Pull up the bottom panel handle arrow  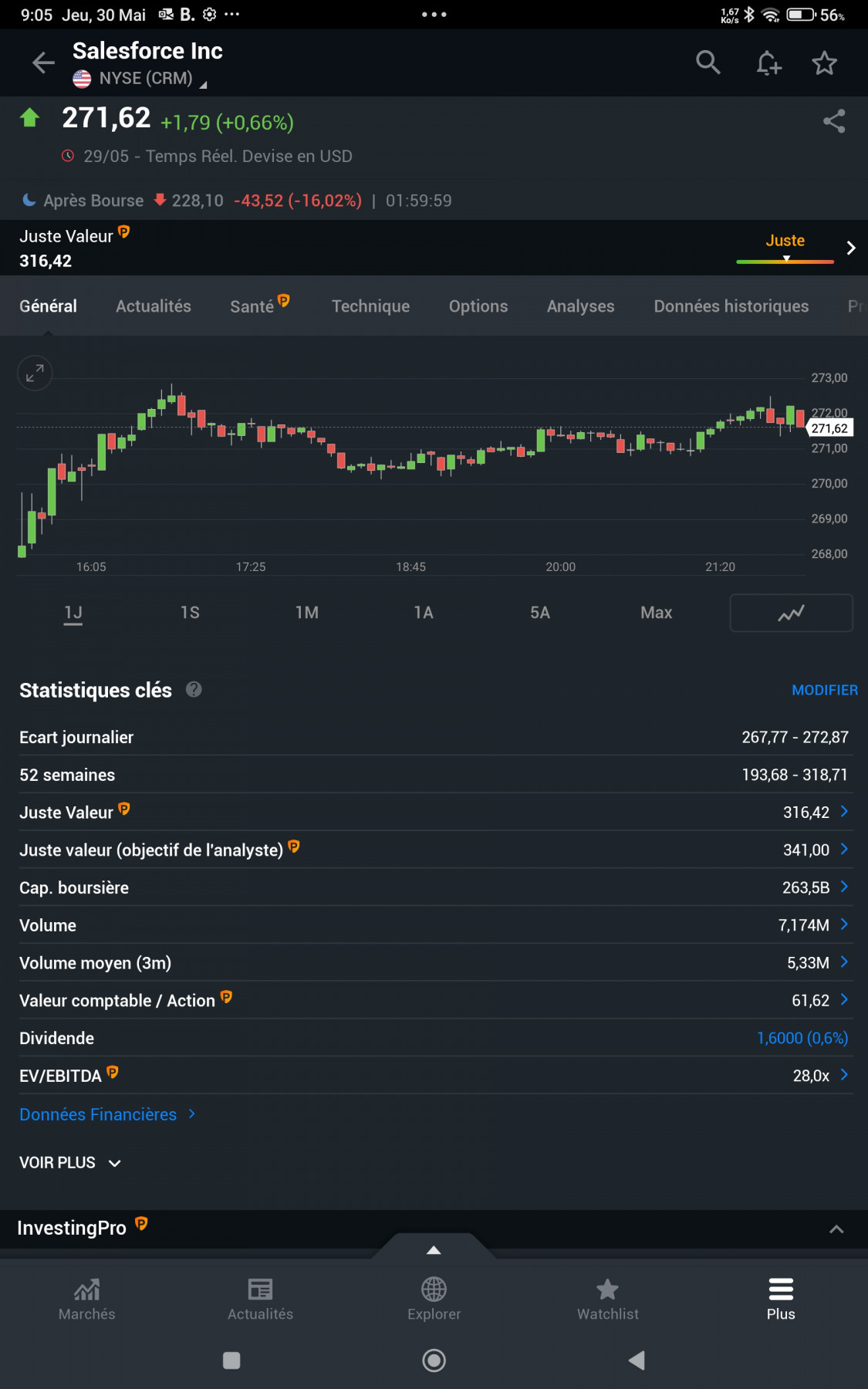[434, 1249]
